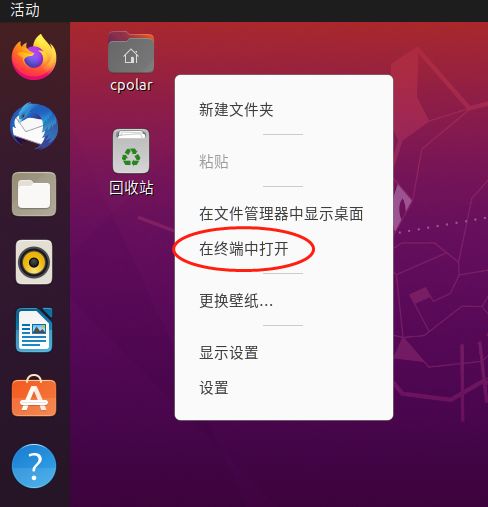Open Ubuntu Software store icon
The height and width of the screenshot is (507, 488).
[34, 396]
